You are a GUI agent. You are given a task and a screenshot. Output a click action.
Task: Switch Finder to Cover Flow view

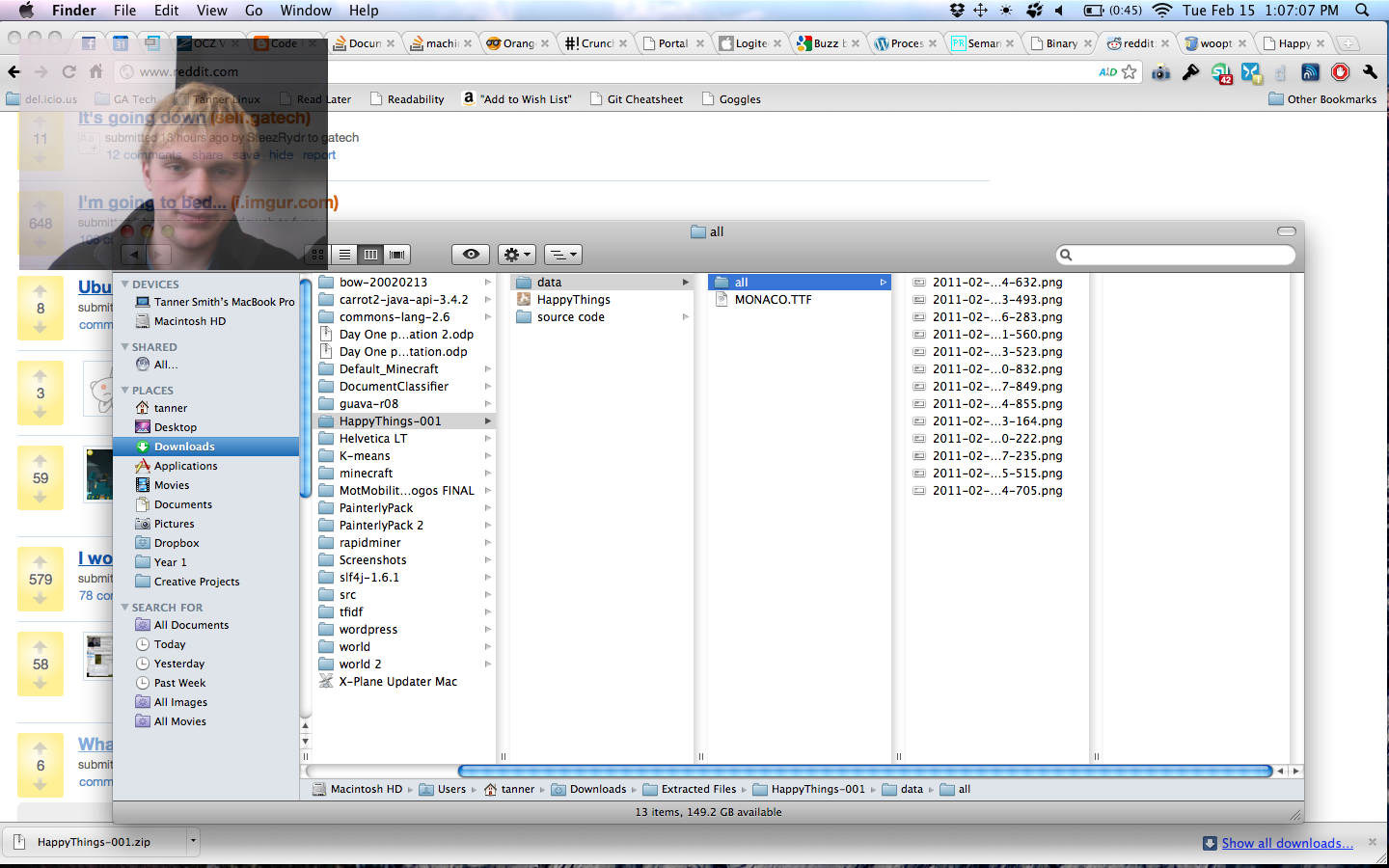(x=396, y=255)
